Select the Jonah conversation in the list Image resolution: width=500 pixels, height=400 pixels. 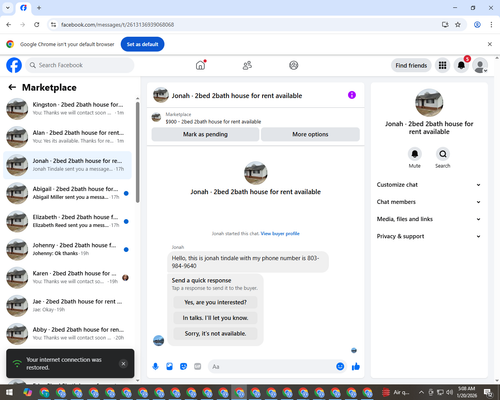point(67,165)
